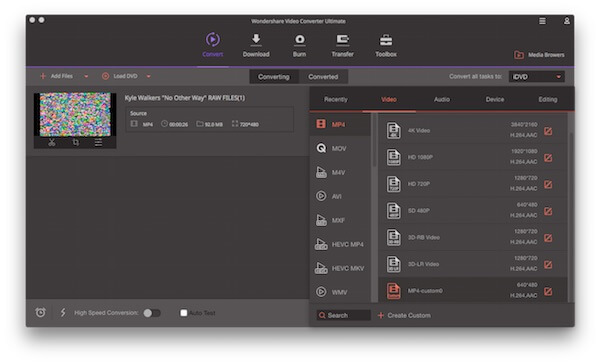The image size is (600, 364).
Task: Expand the Add Files dropdown arrow
Action: coord(86,76)
